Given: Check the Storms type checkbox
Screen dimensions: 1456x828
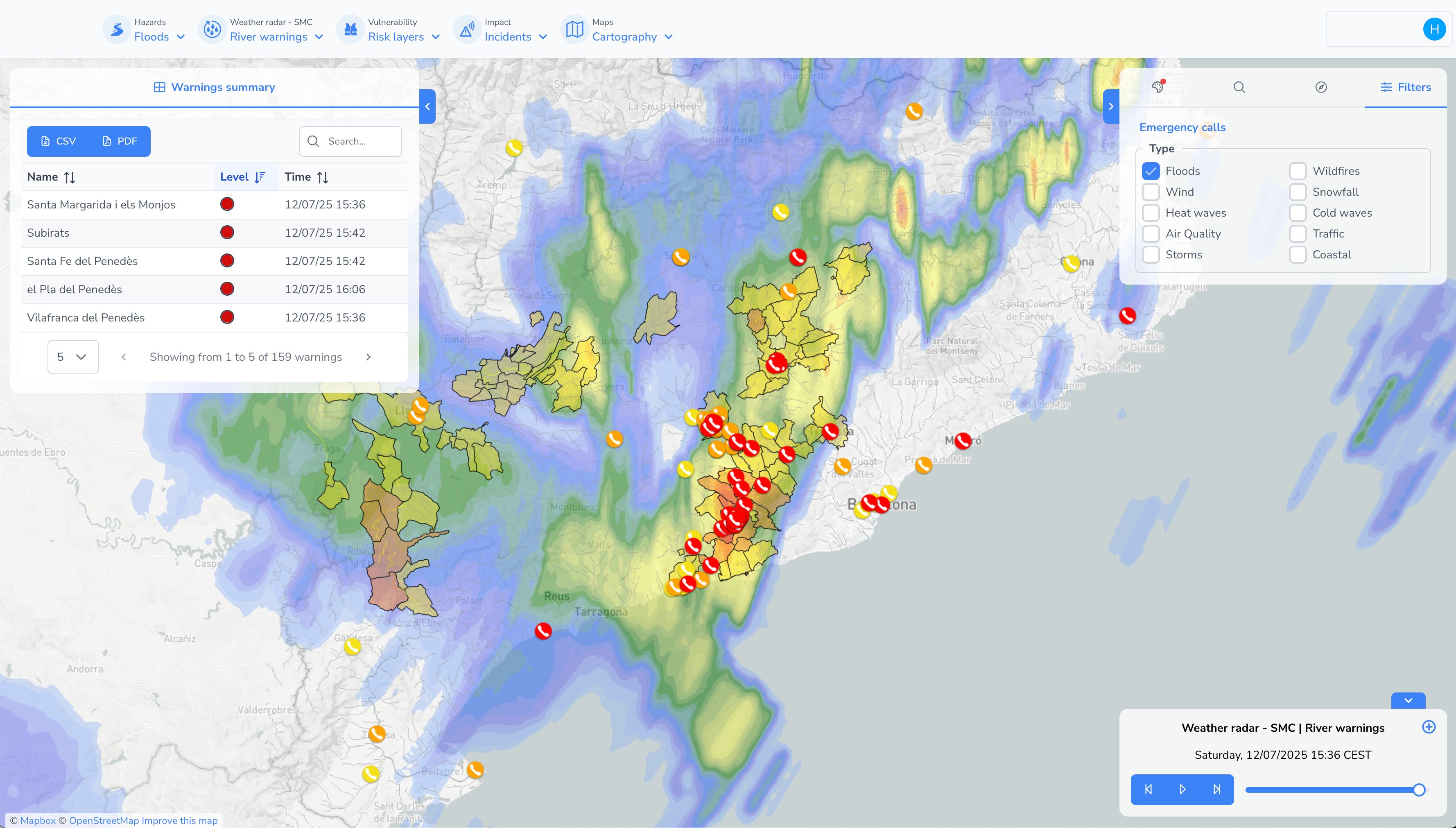Looking at the screenshot, I should 1151,255.
